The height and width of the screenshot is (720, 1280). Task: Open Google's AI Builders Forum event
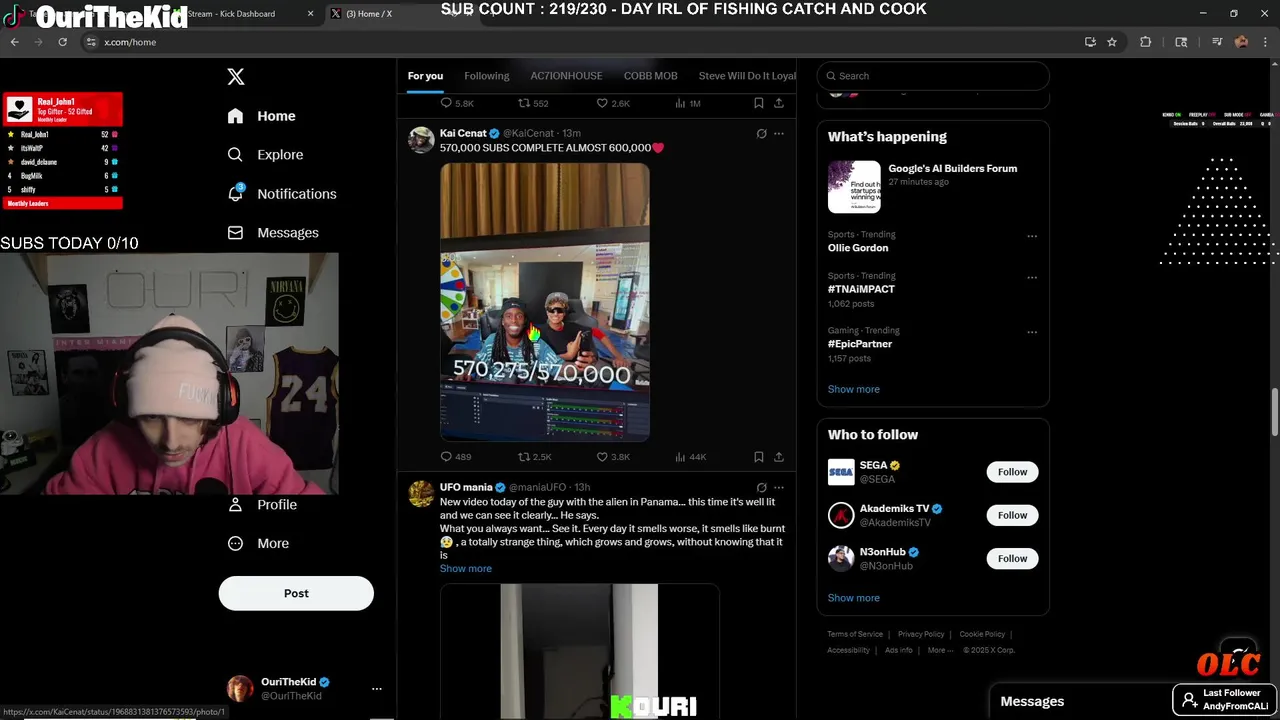click(932, 187)
